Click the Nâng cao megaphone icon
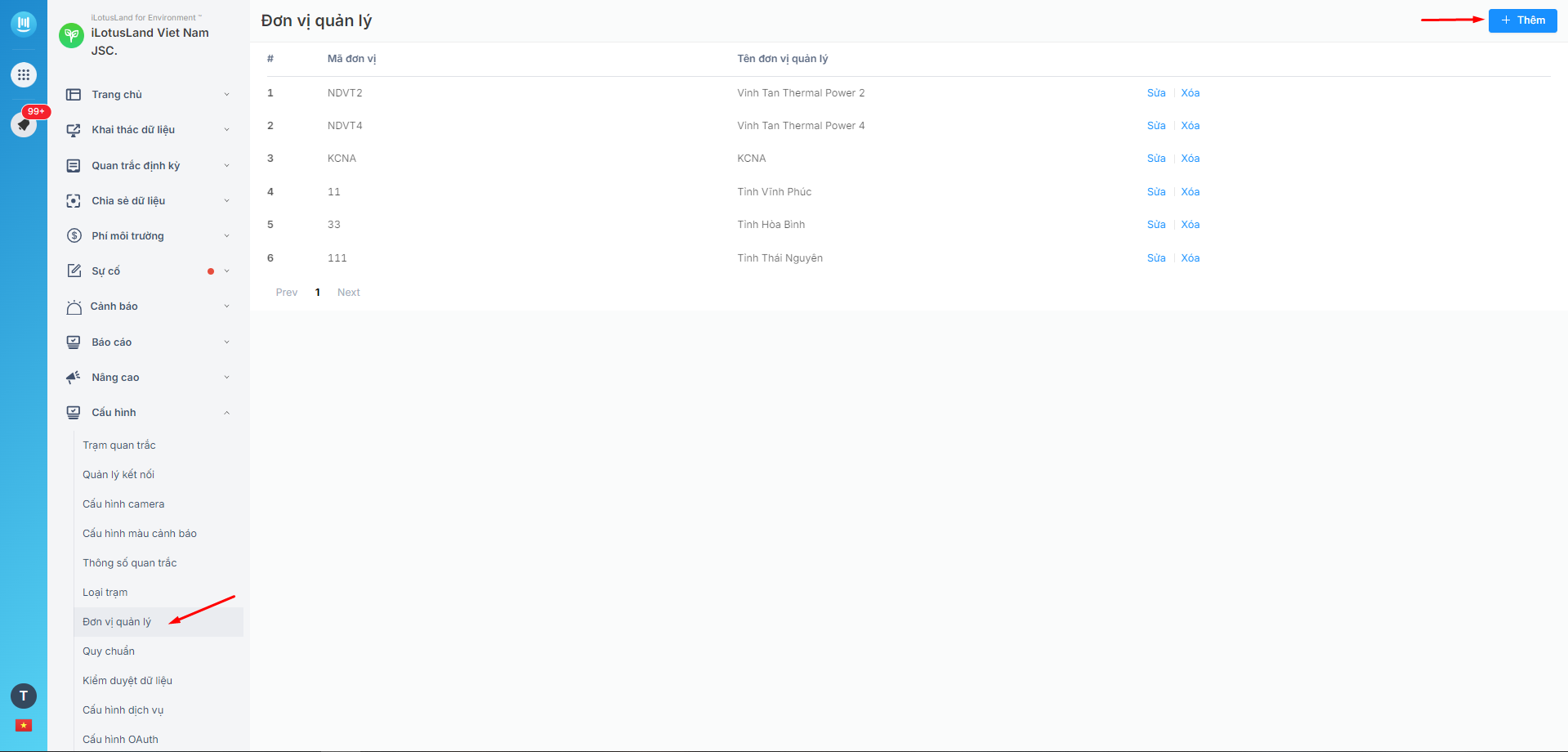This screenshot has width=1568, height=752. [74, 377]
